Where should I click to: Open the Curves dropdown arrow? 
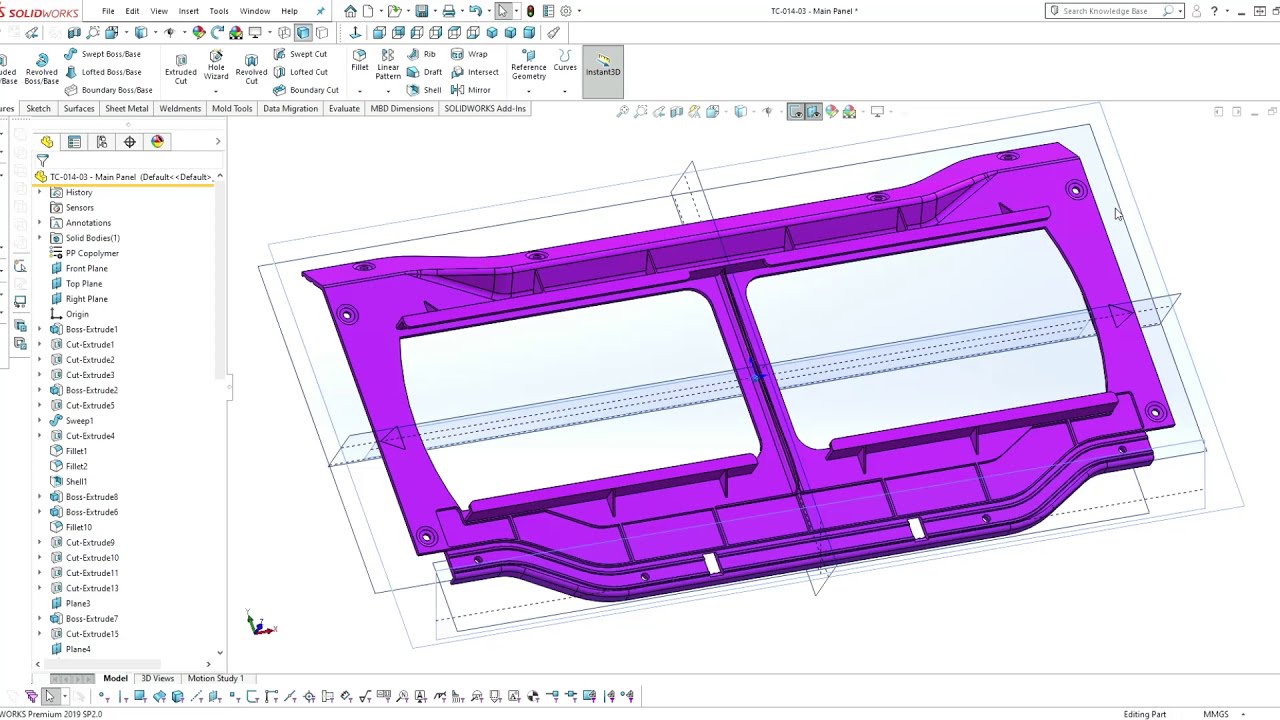pos(565,91)
